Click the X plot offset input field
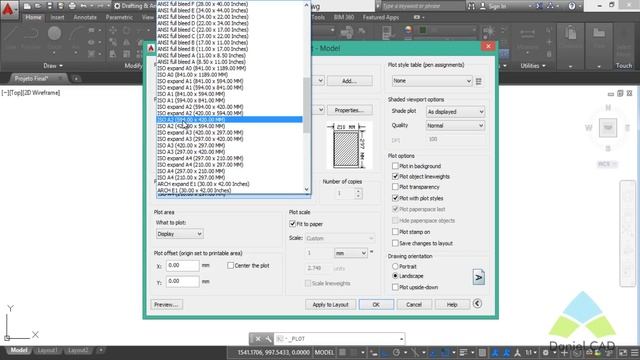Screen dimensions: 640x360 pyautogui.click(x=182, y=266)
